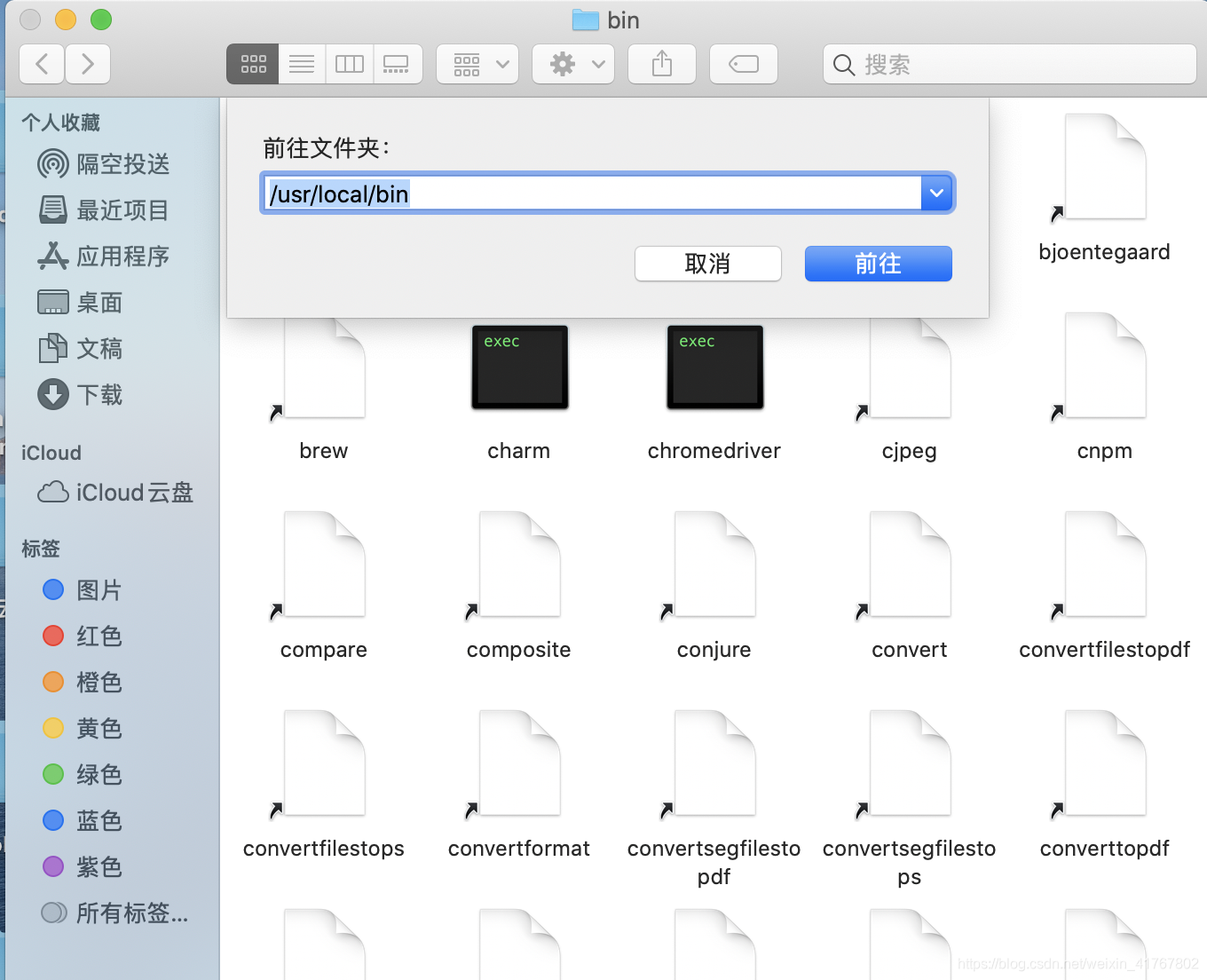Viewport: 1207px width, 980px height.
Task: Select the charm executable icon
Action: [x=519, y=367]
